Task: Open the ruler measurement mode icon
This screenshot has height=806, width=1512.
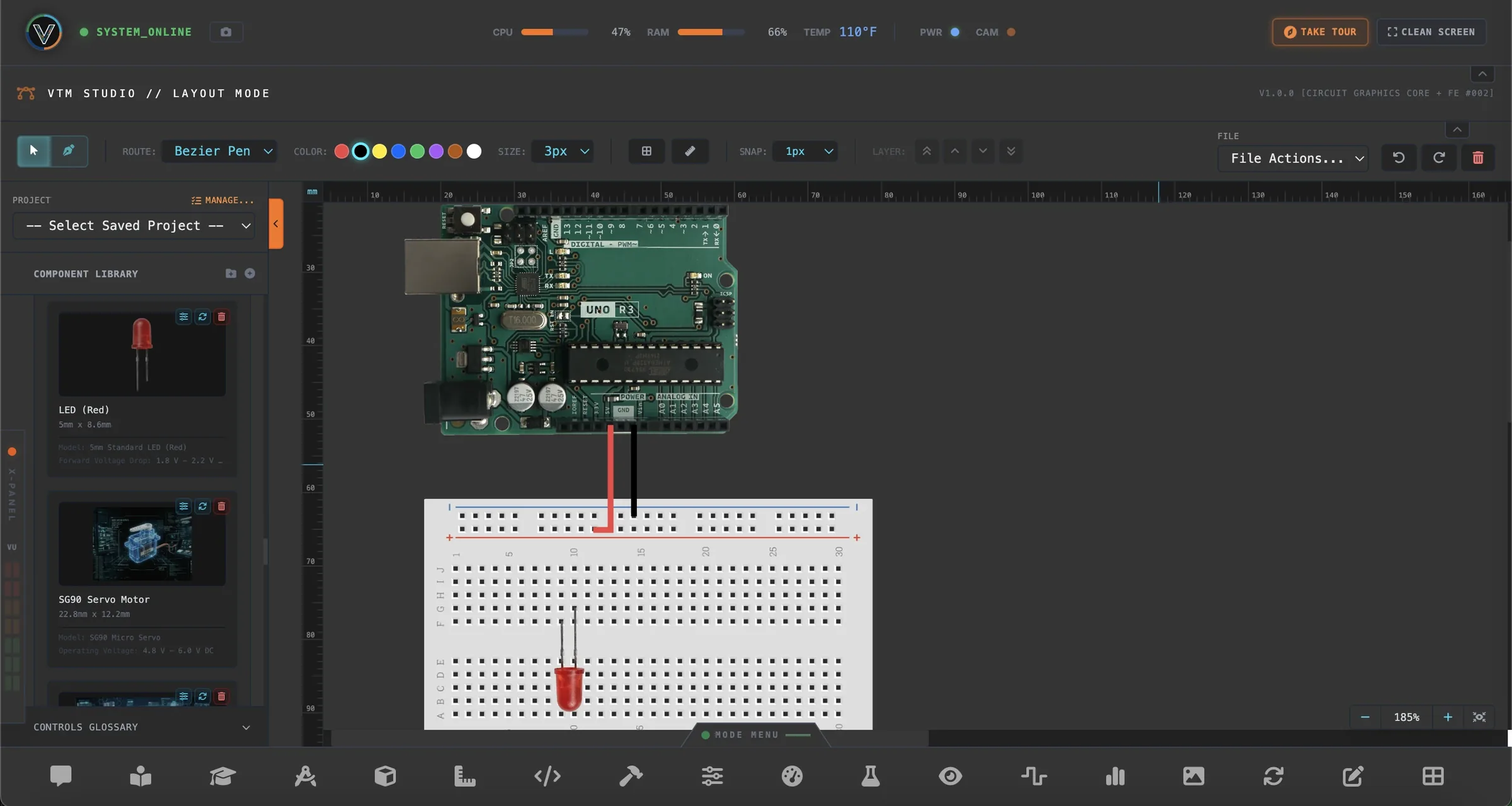Action: click(465, 776)
